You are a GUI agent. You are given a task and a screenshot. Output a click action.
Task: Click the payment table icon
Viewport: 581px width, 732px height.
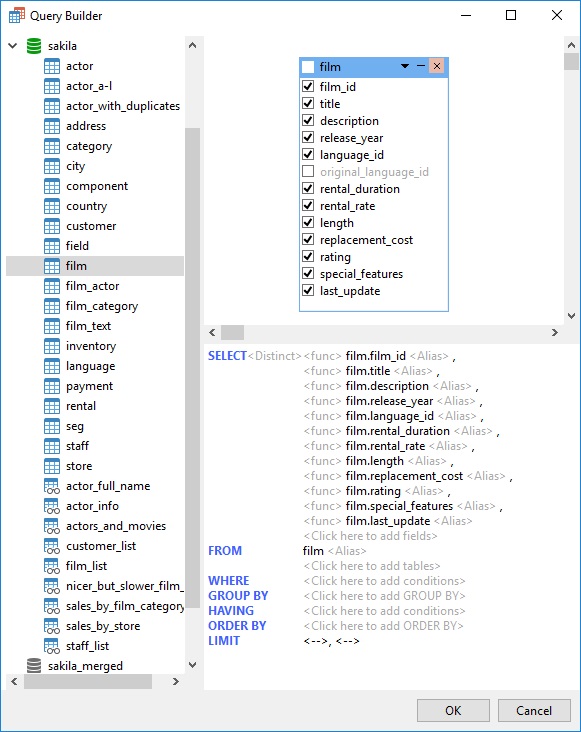(x=52, y=386)
